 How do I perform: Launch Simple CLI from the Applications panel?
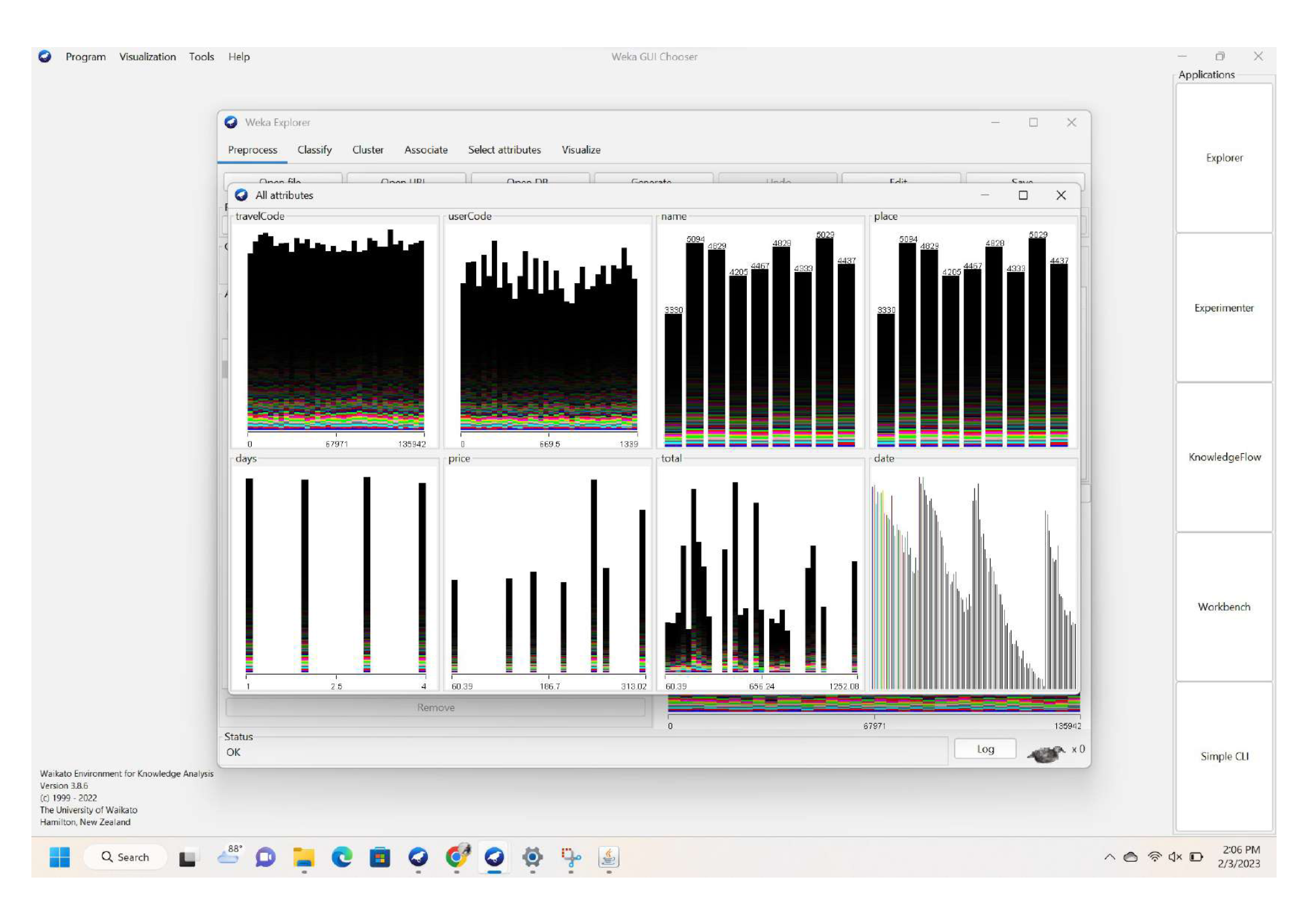[x=1224, y=755]
